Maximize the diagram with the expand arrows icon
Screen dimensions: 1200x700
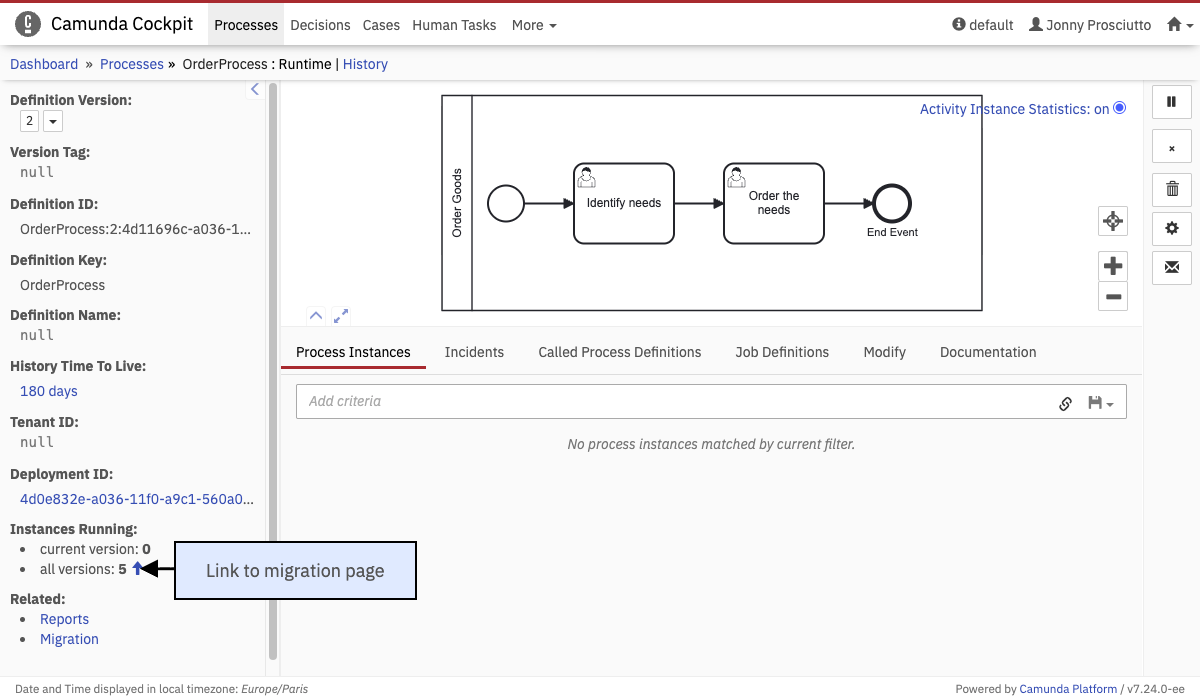[x=341, y=316]
